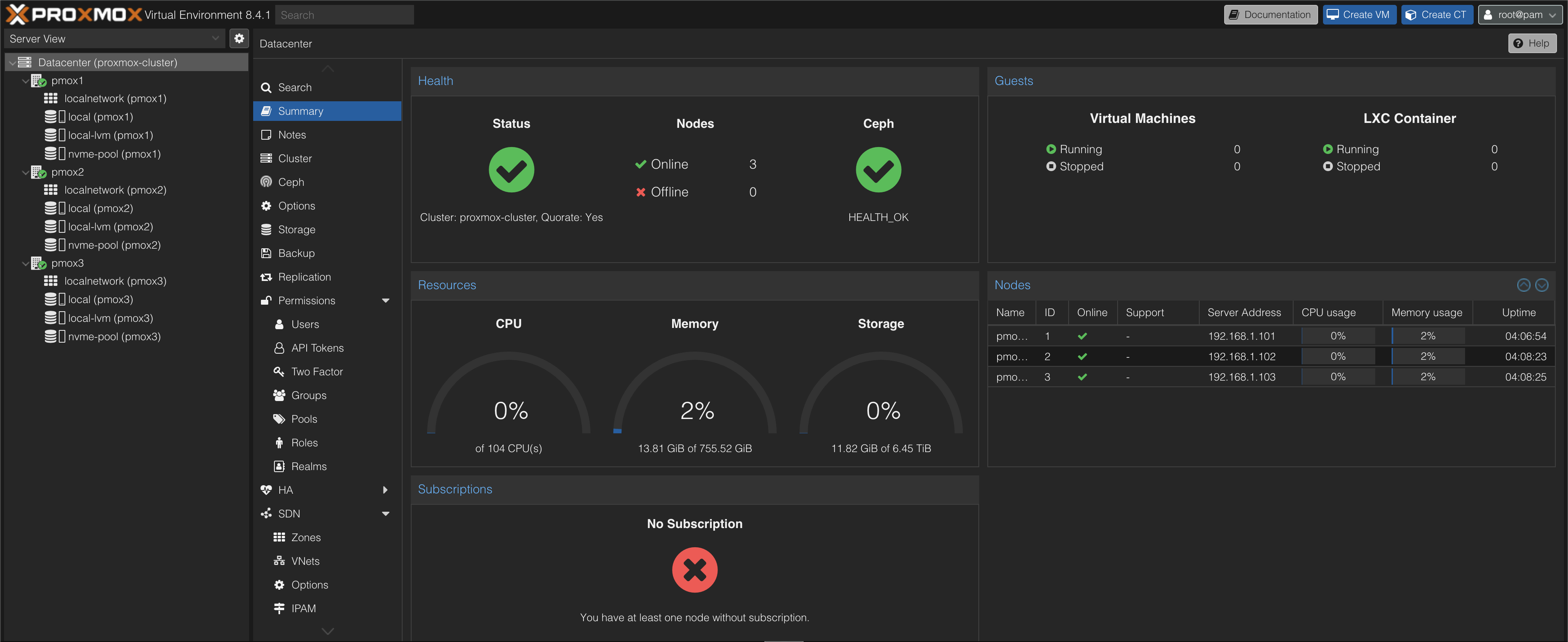The image size is (1568, 642).
Task: Click the VNets network icon
Action: 279,561
